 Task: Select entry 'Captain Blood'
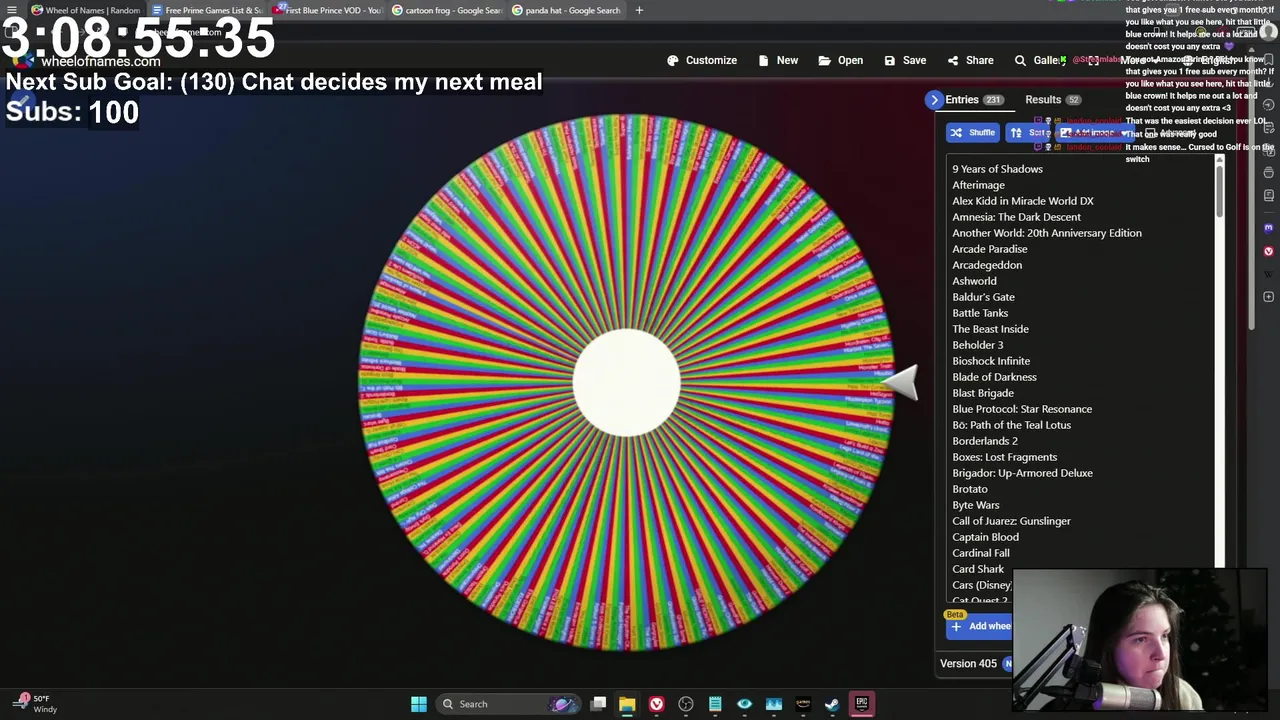tap(985, 537)
